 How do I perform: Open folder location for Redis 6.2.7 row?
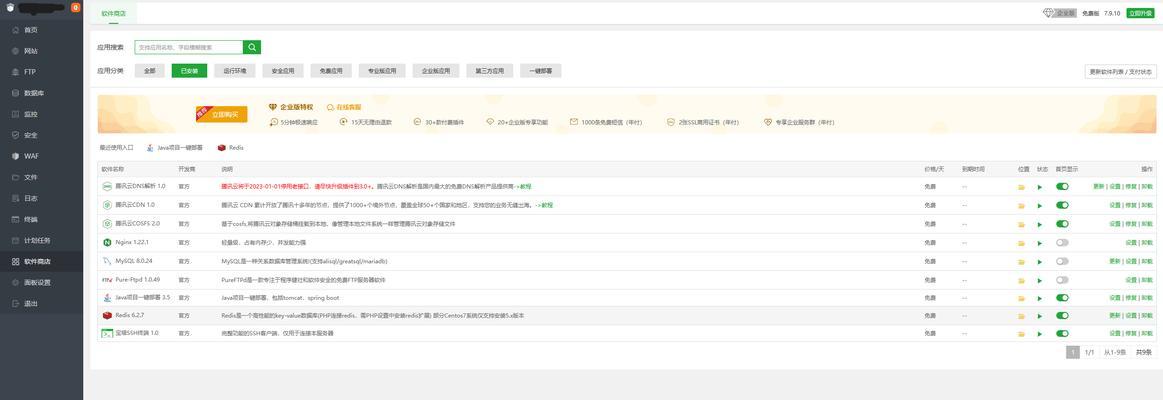point(1021,316)
